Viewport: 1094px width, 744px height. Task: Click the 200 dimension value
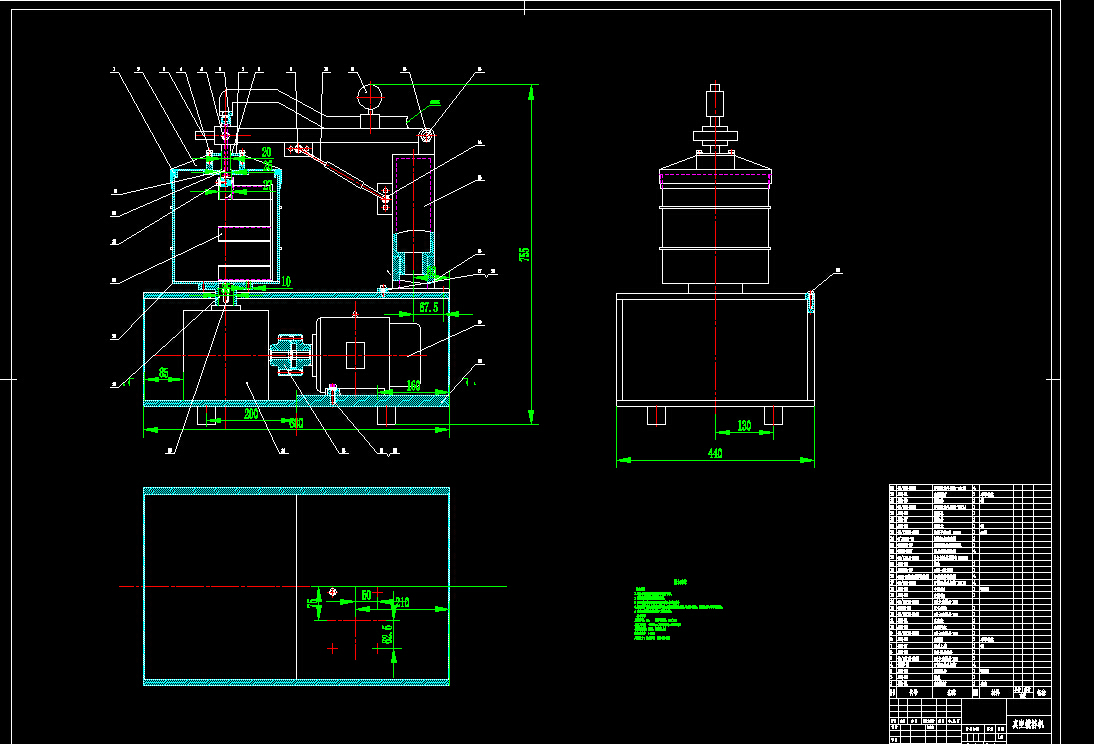(251, 414)
